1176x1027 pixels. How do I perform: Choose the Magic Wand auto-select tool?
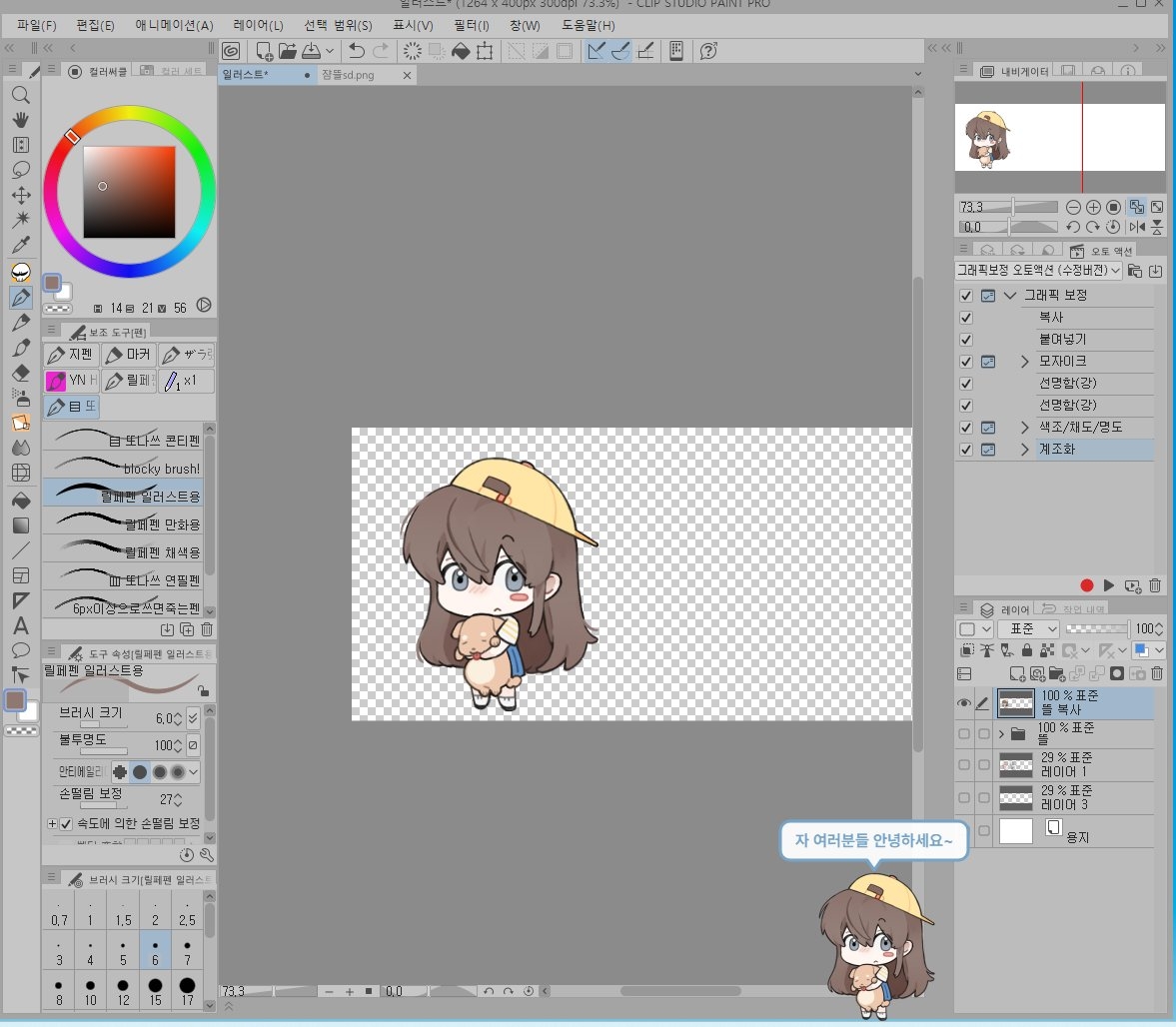point(21,220)
